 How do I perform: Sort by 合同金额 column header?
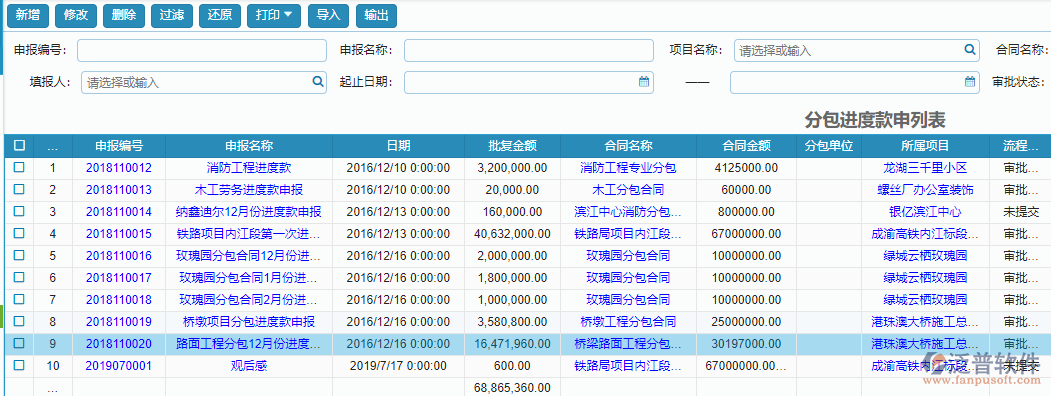pyautogui.click(x=746, y=145)
